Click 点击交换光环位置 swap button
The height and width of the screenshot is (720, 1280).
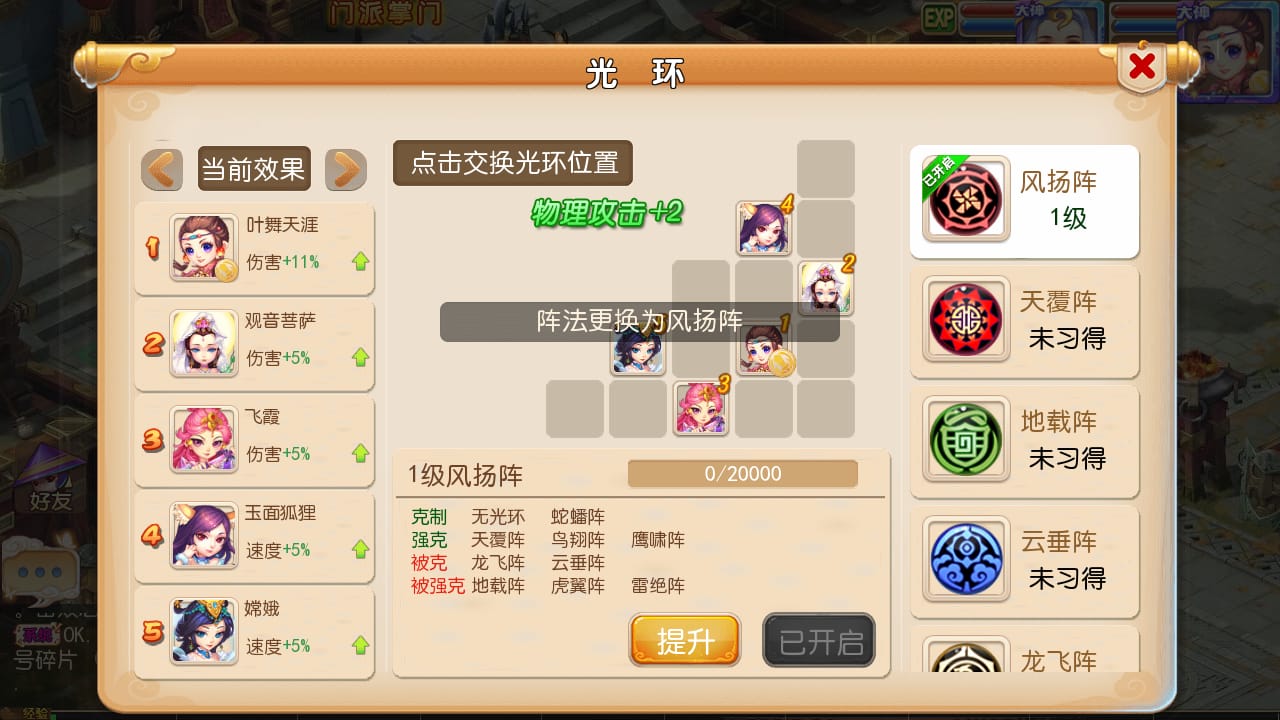pos(513,163)
